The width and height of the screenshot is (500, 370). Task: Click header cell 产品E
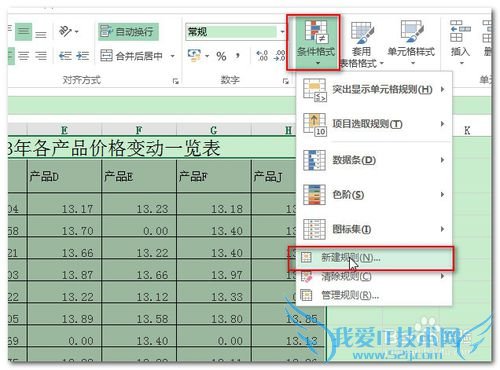coord(139,176)
